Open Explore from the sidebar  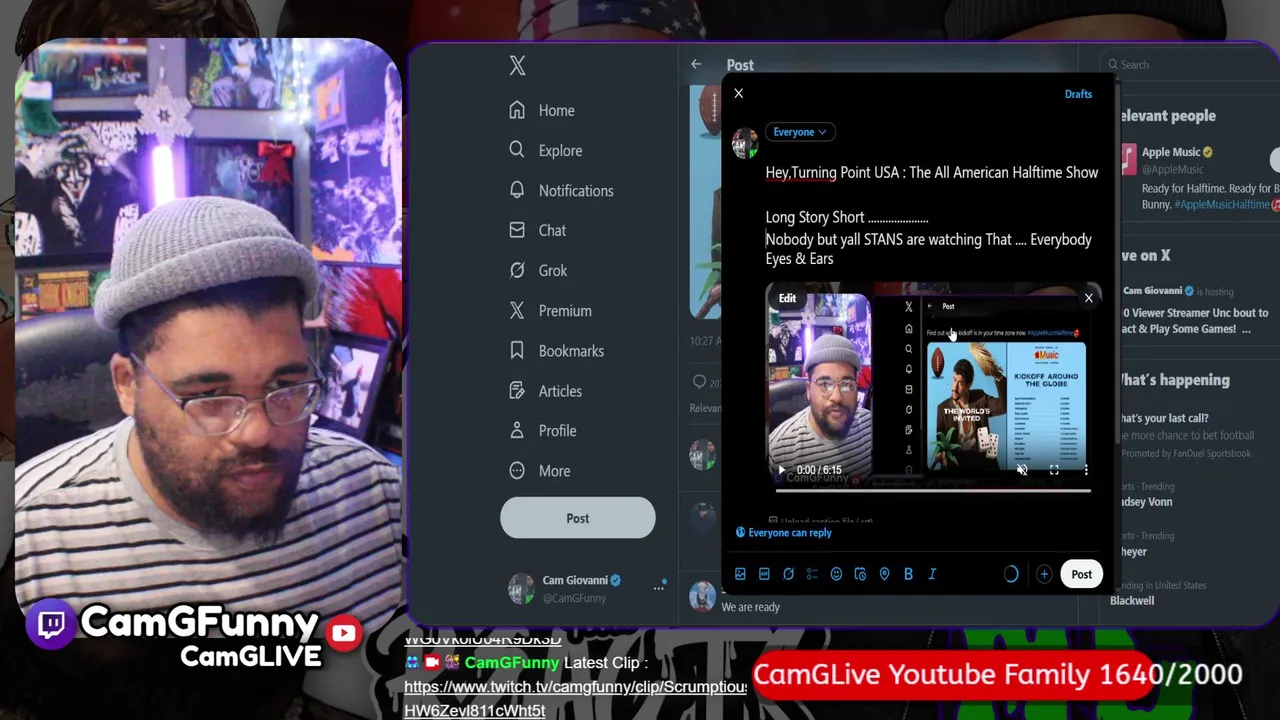point(544,151)
